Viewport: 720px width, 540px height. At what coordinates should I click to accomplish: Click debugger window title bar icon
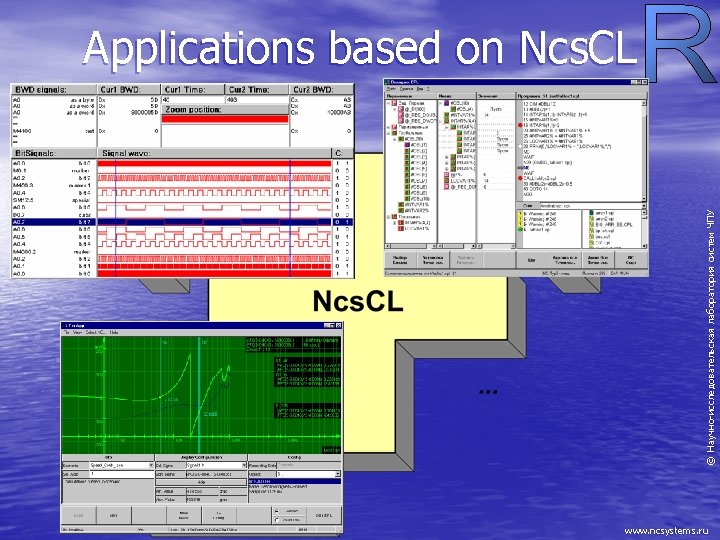point(388,83)
